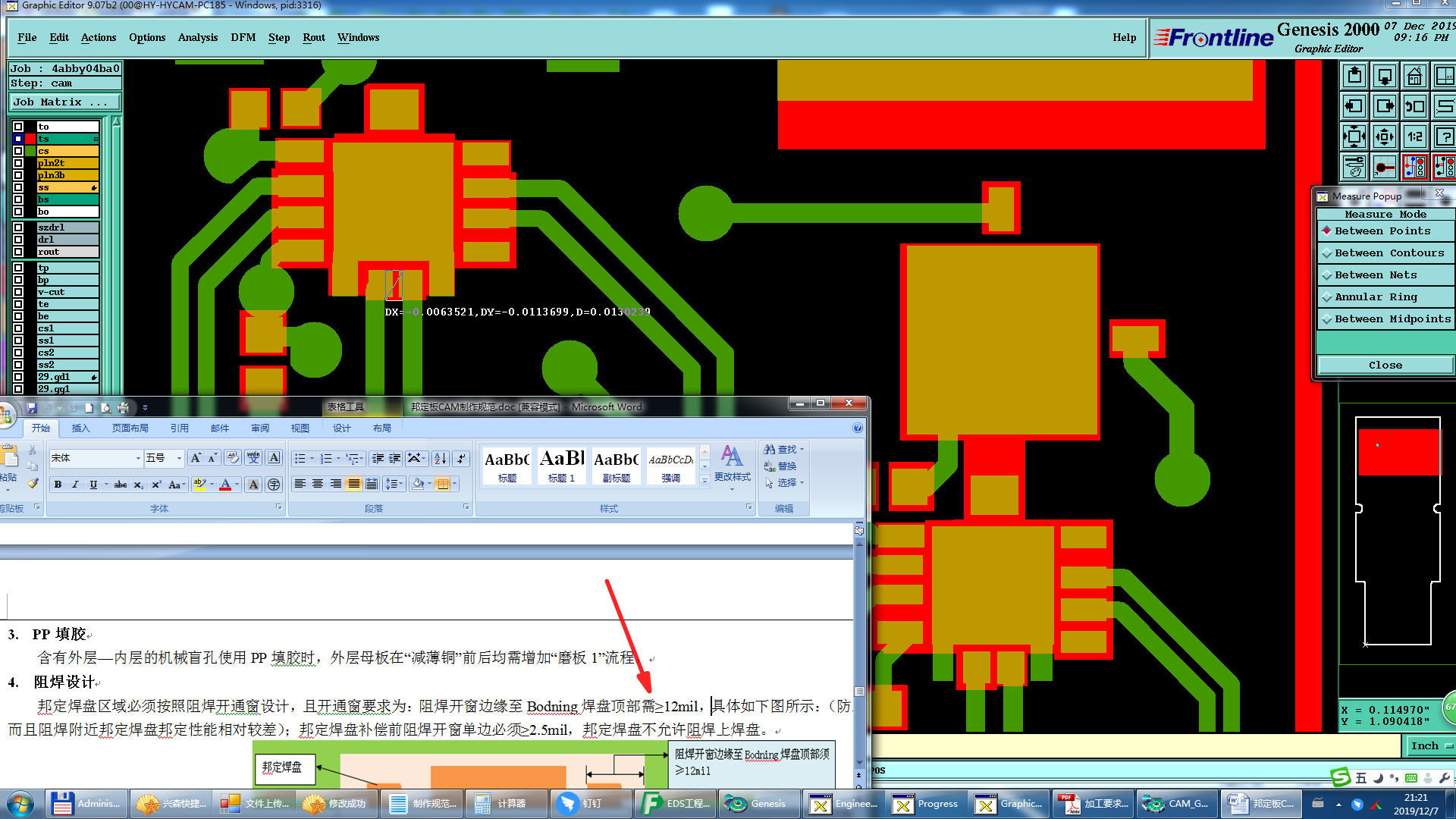
Task: Toggle the checkbox for layer ts
Action: 18,139
